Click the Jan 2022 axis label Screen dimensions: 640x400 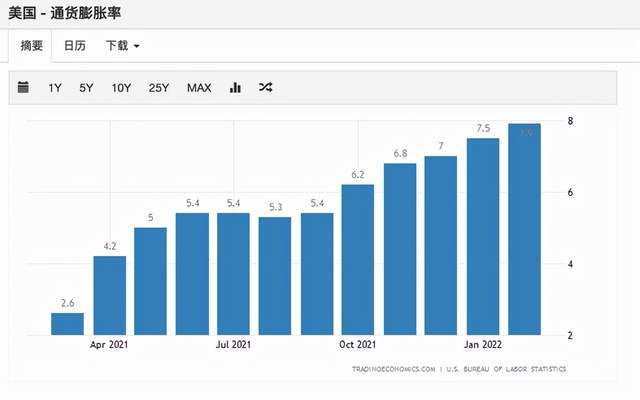(x=483, y=345)
